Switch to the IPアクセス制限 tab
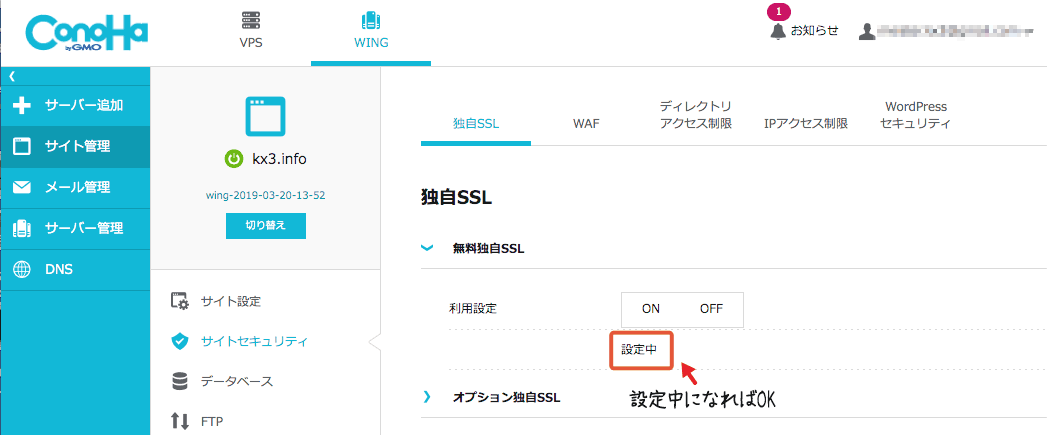 point(805,124)
